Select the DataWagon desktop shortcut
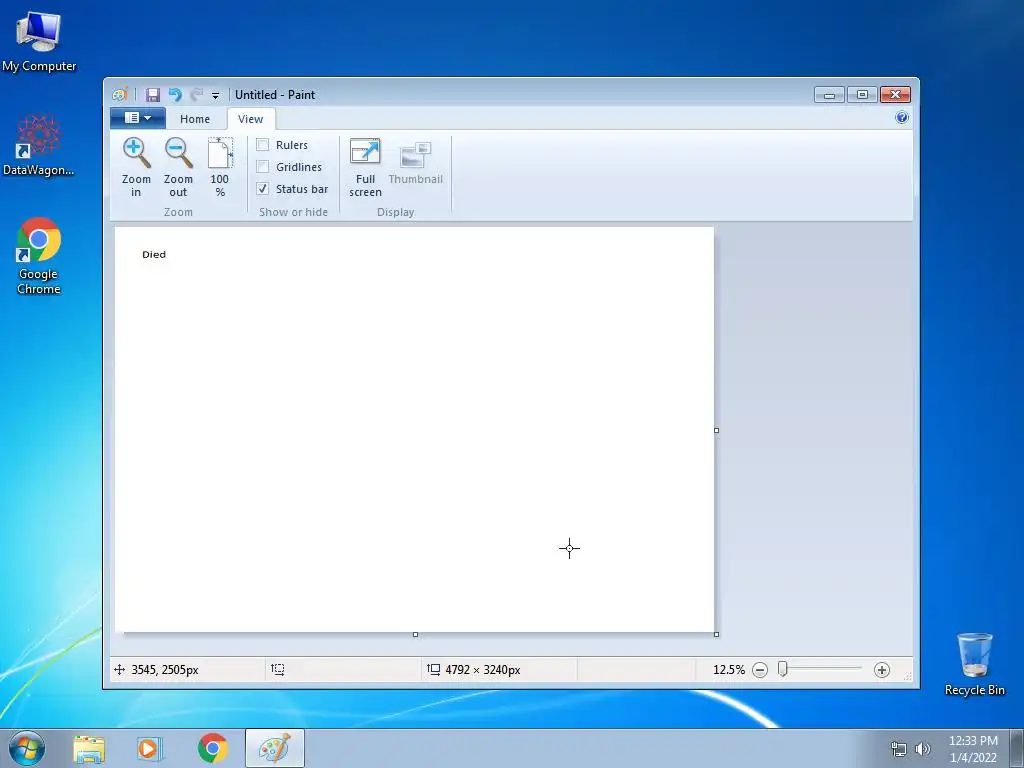 (39, 145)
